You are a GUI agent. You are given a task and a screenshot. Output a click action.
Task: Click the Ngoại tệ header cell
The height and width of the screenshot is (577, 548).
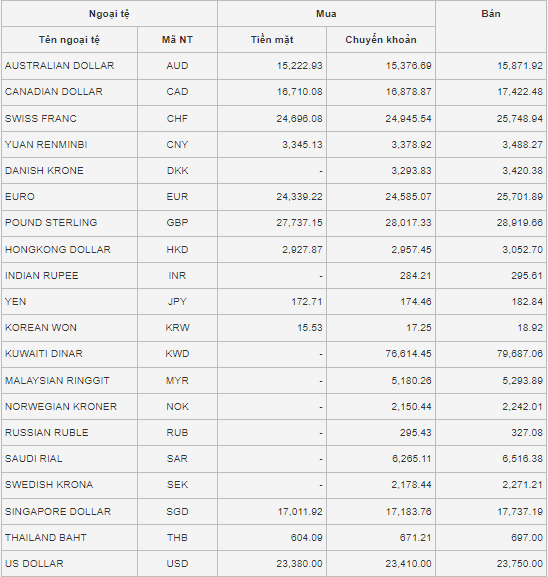[x=109, y=14]
